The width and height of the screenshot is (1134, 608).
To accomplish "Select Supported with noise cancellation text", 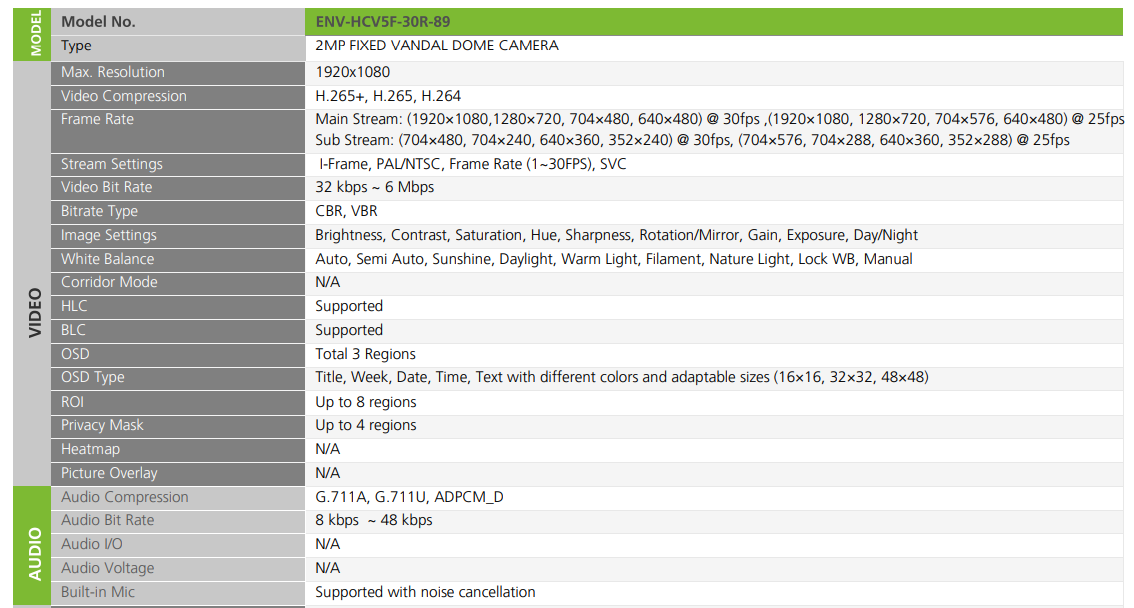I will click(425, 592).
